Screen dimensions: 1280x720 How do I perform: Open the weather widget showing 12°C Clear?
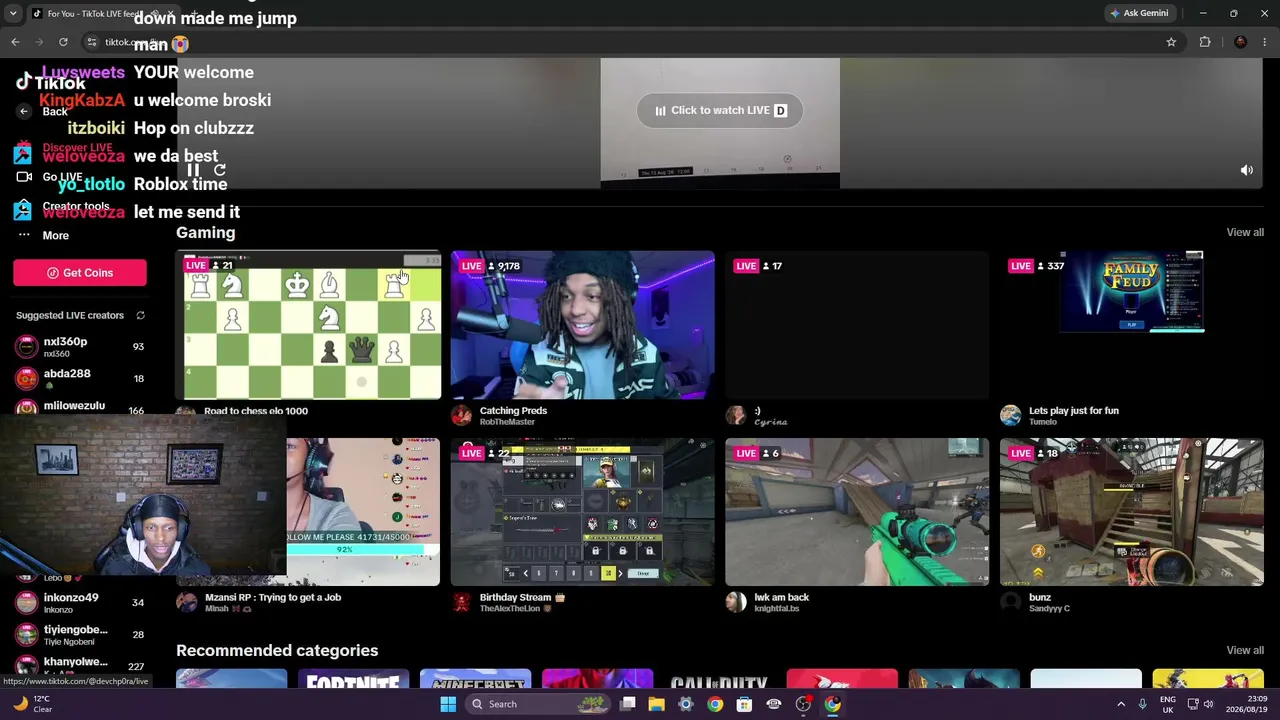click(x=32, y=704)
